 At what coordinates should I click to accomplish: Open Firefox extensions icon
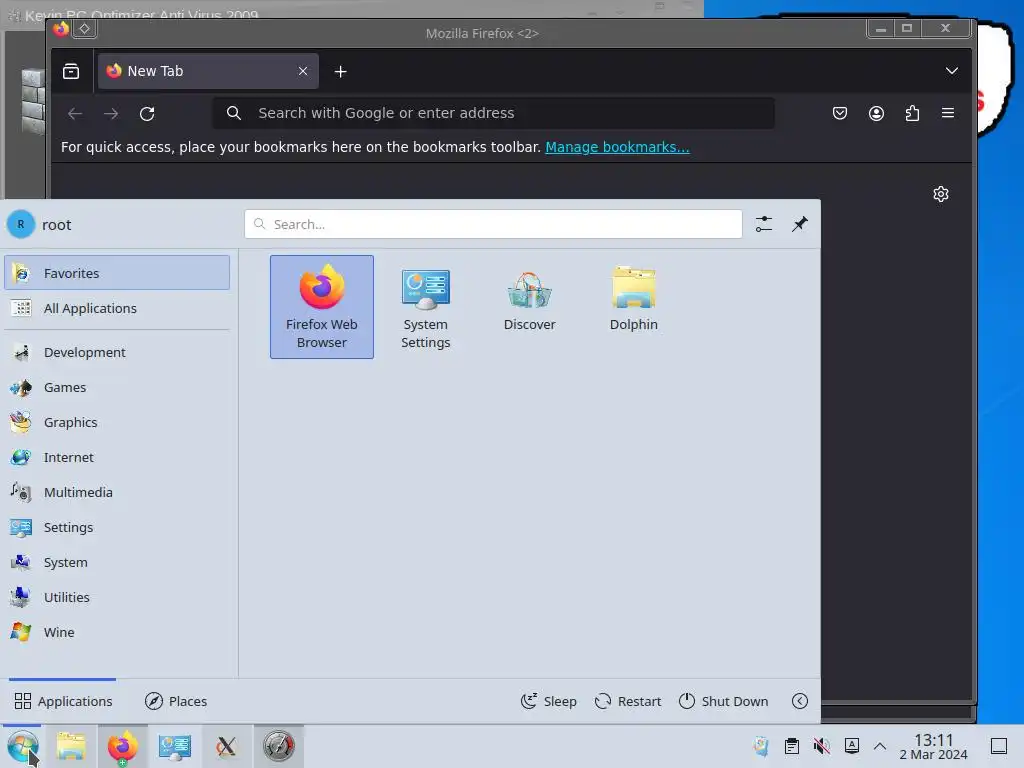[912, 113]
